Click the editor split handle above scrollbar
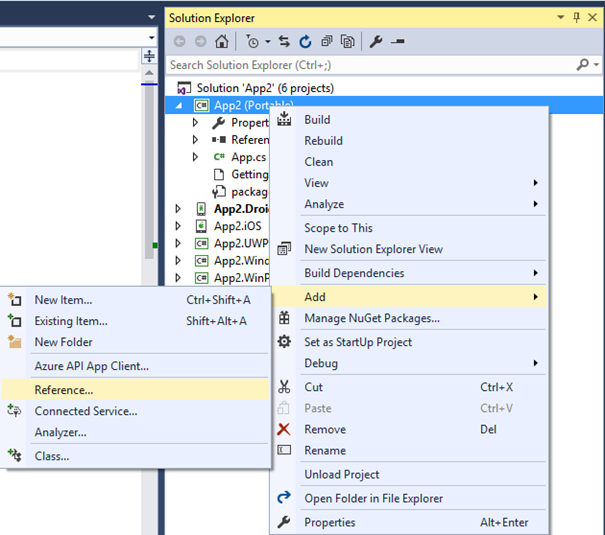605x535 pixels. pyautogui.click(x=149, y=56)
